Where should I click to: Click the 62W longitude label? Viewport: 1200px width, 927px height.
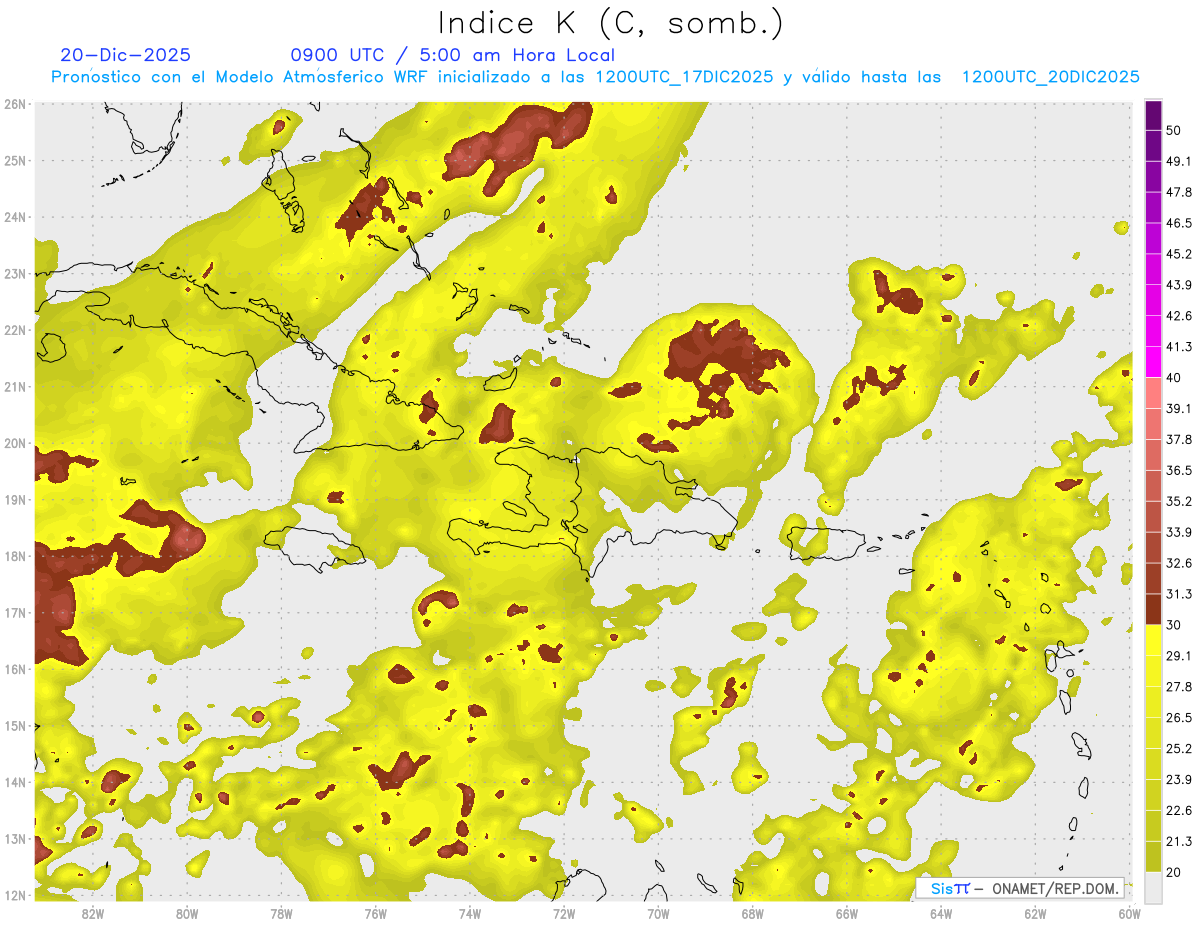1035,914
